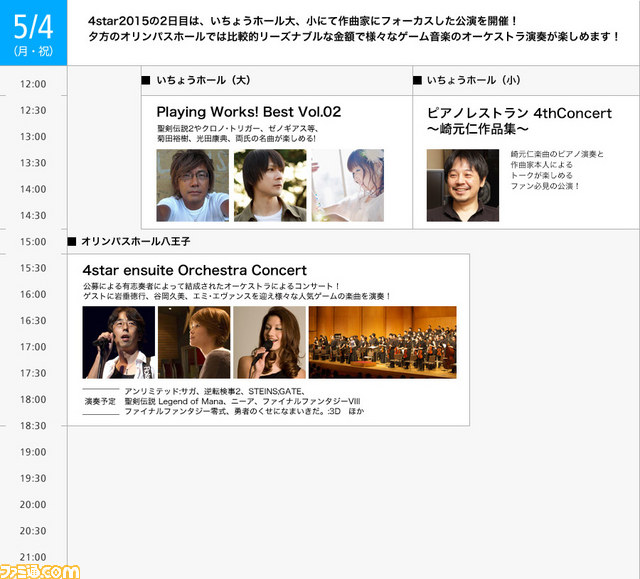Click the 20:30 time label
The height and width of the screenshot is (579, 640).
click(x=33, y=531)
